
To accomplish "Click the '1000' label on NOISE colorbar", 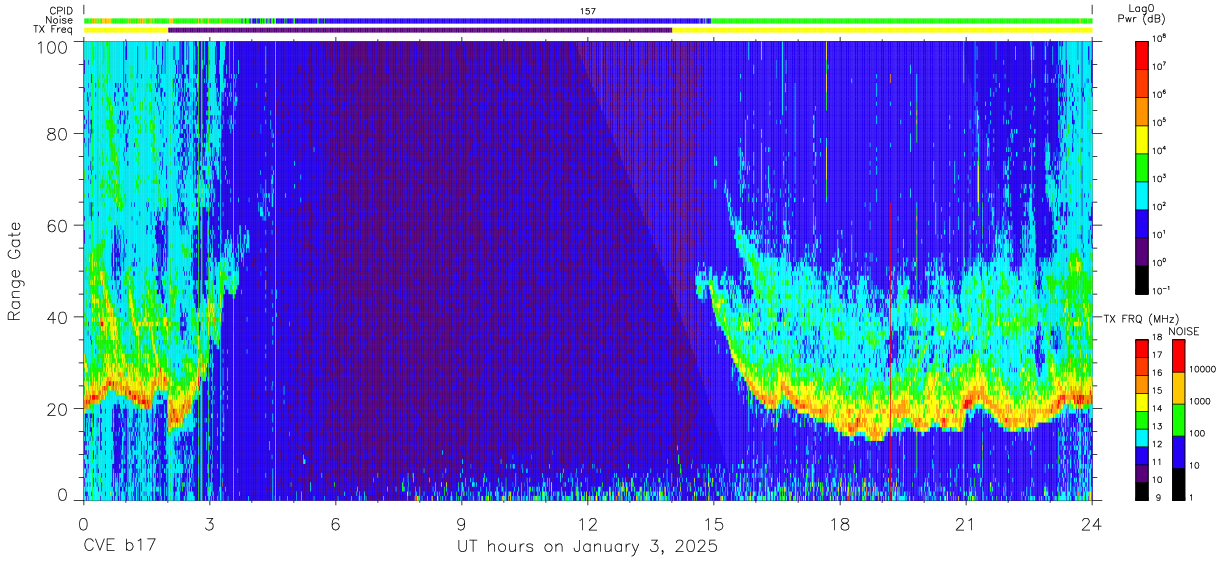I will click(x=1200, y=401).
